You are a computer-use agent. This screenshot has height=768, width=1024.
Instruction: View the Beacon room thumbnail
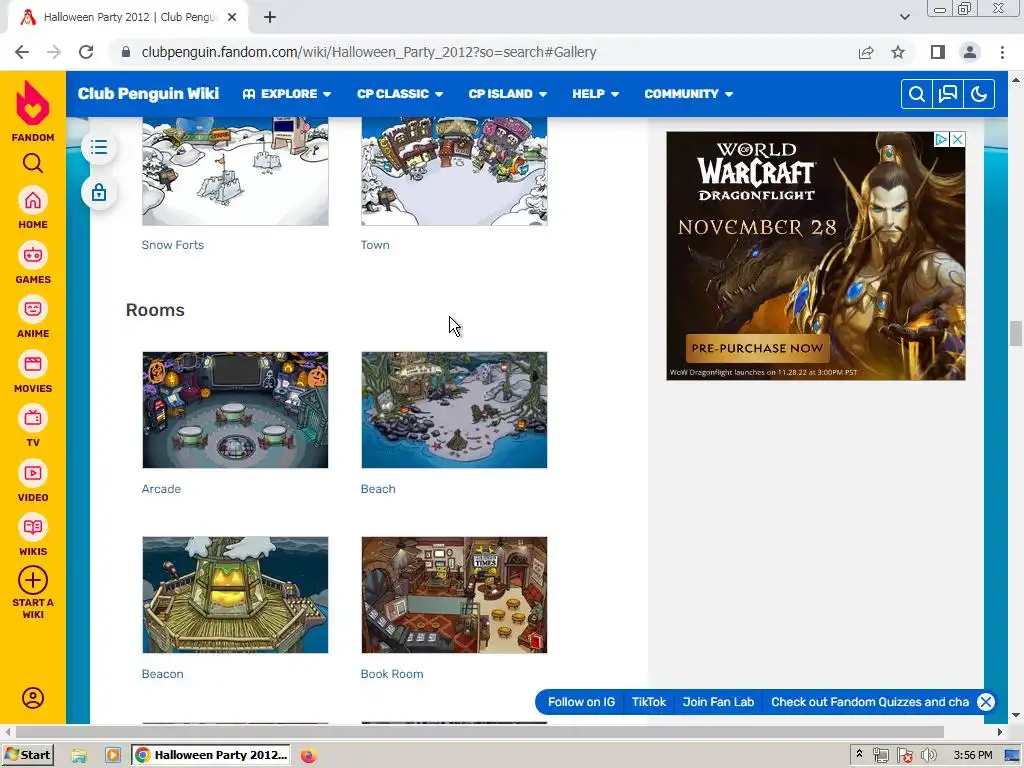coord(235,595)
